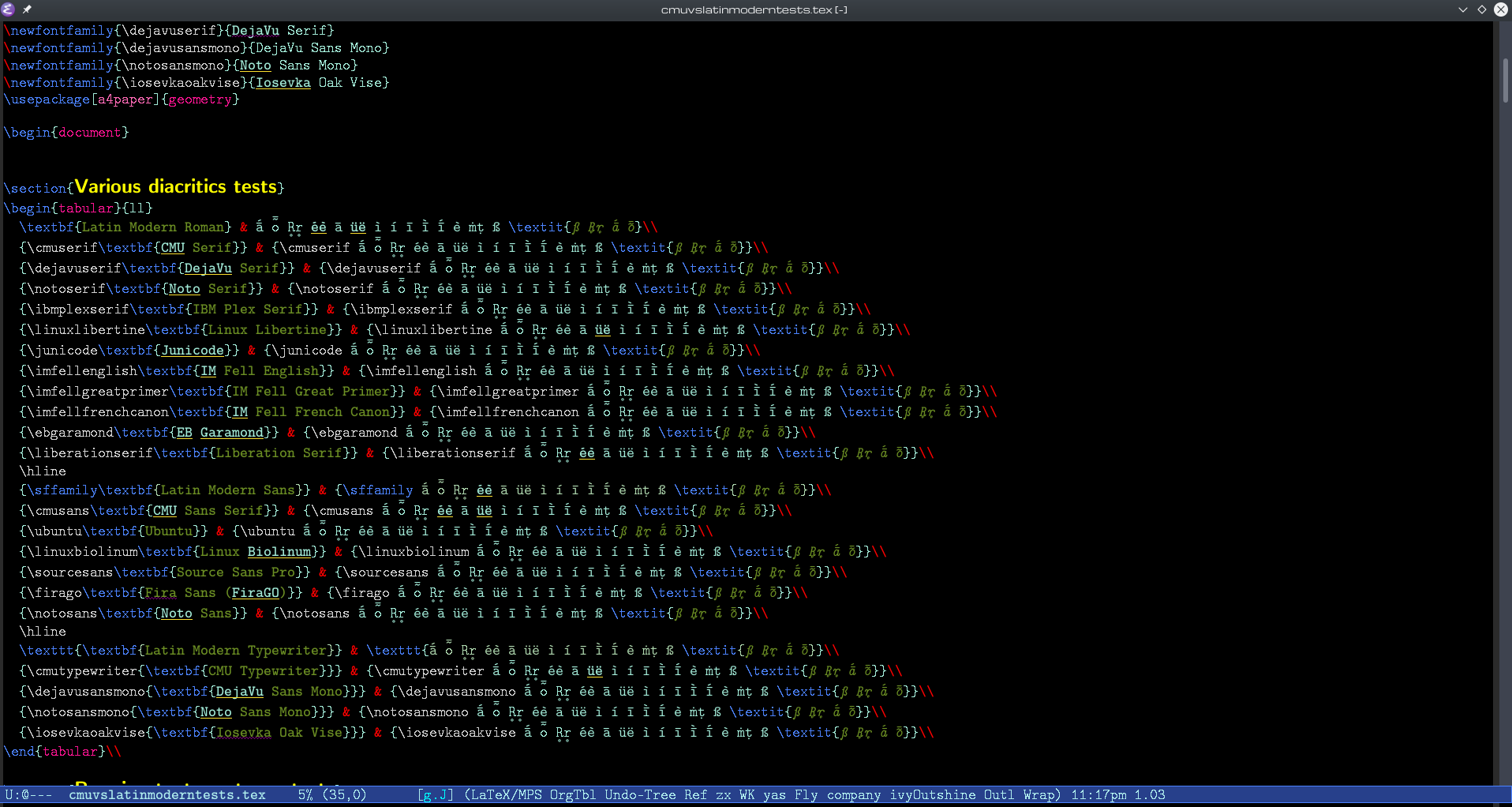Click 'geometry' in the \usepackage line

(x=200, y=99)
